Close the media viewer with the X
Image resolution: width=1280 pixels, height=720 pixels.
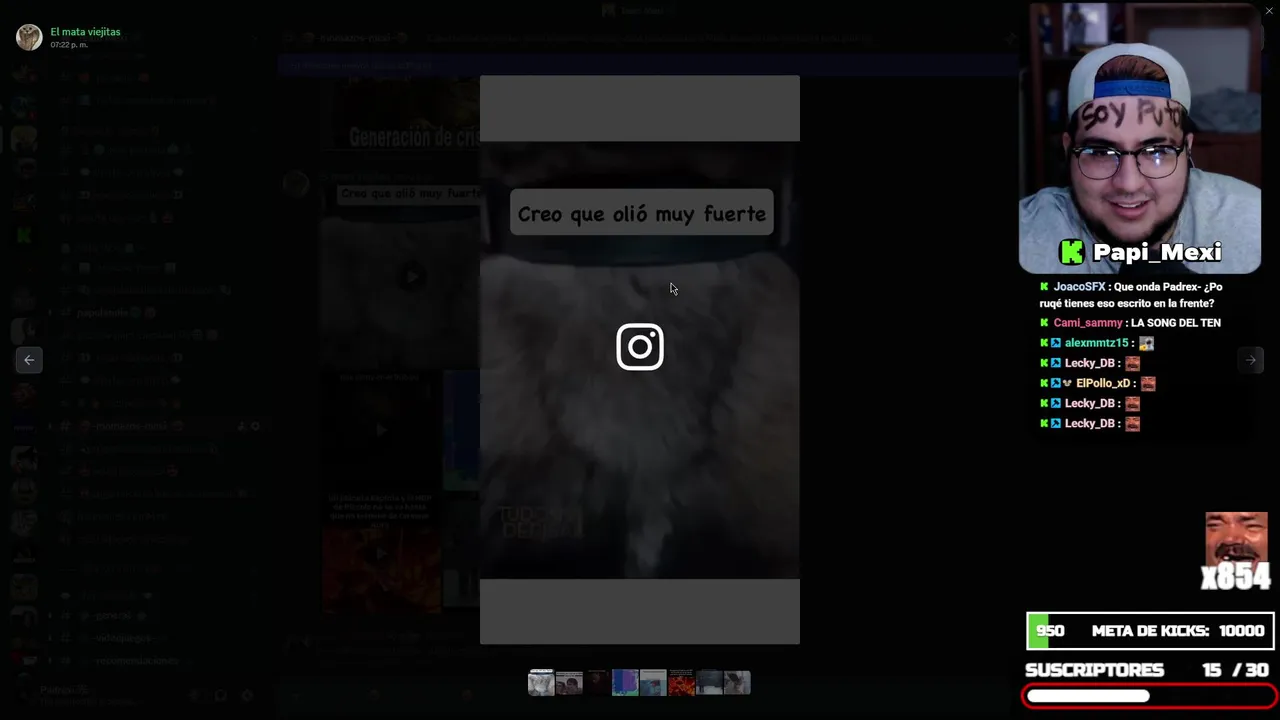(1269, 11)
